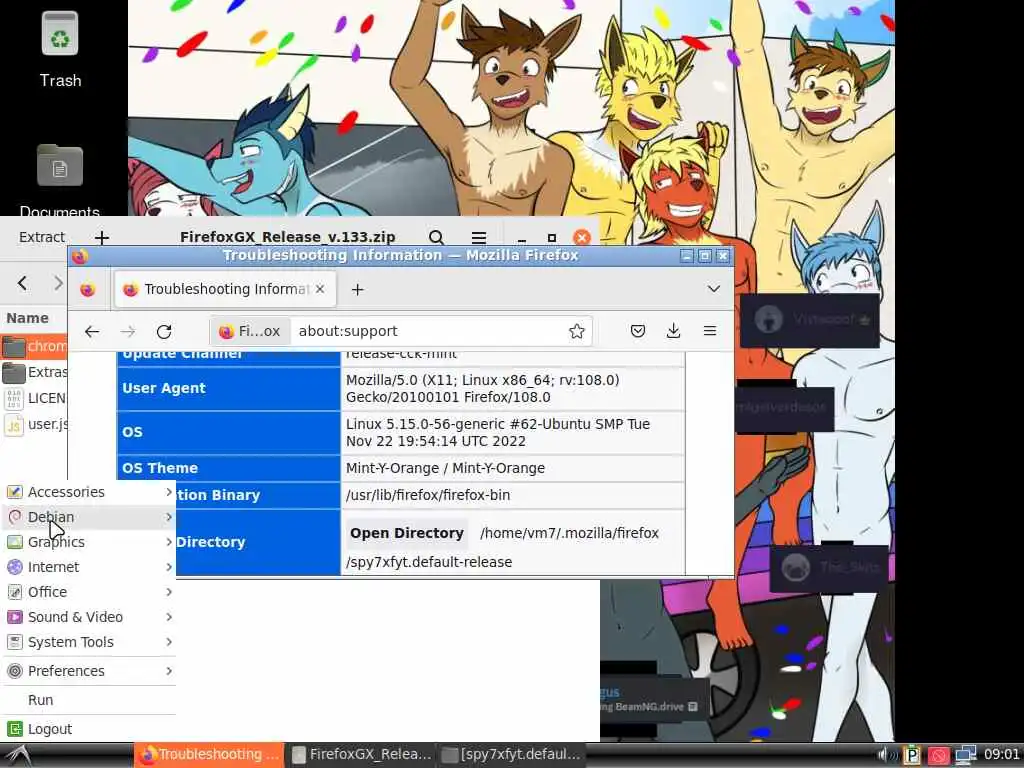Screen dimensions: 1024x768
Task: Open Sound & Video menu category
Action: [x=88, y=617]
